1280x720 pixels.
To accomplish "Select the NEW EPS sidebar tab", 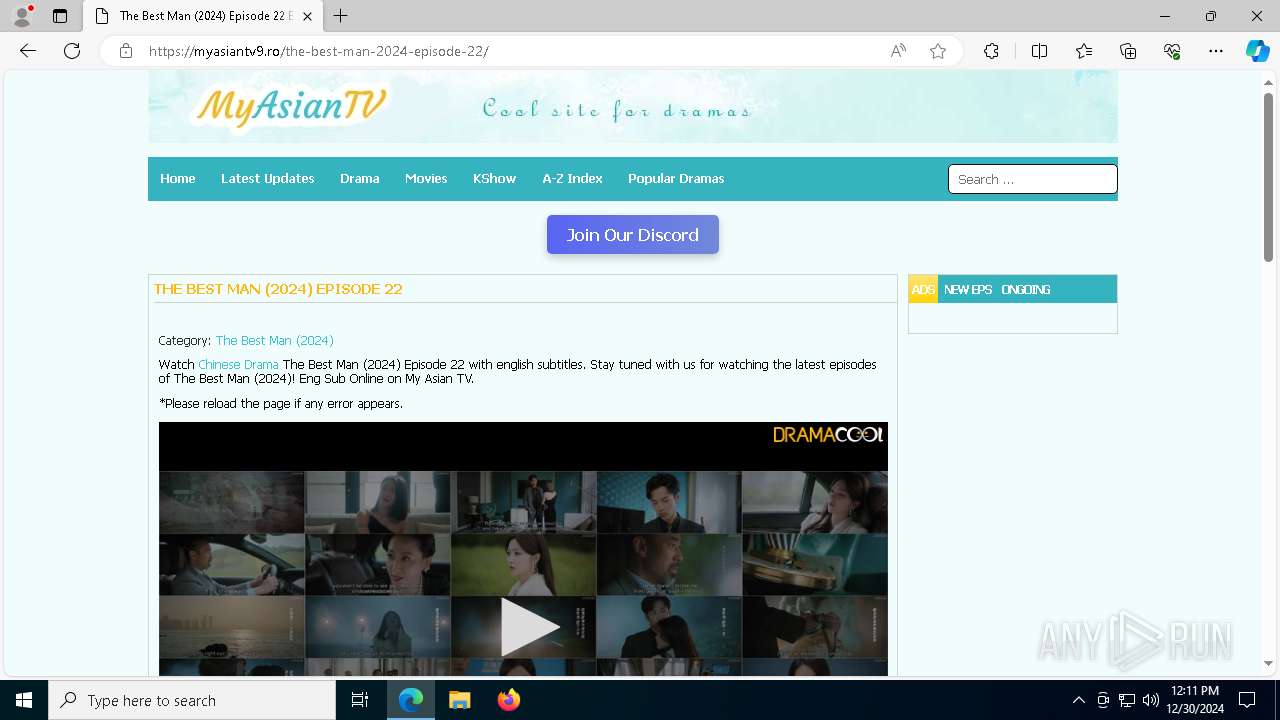I will coord(968,289).
